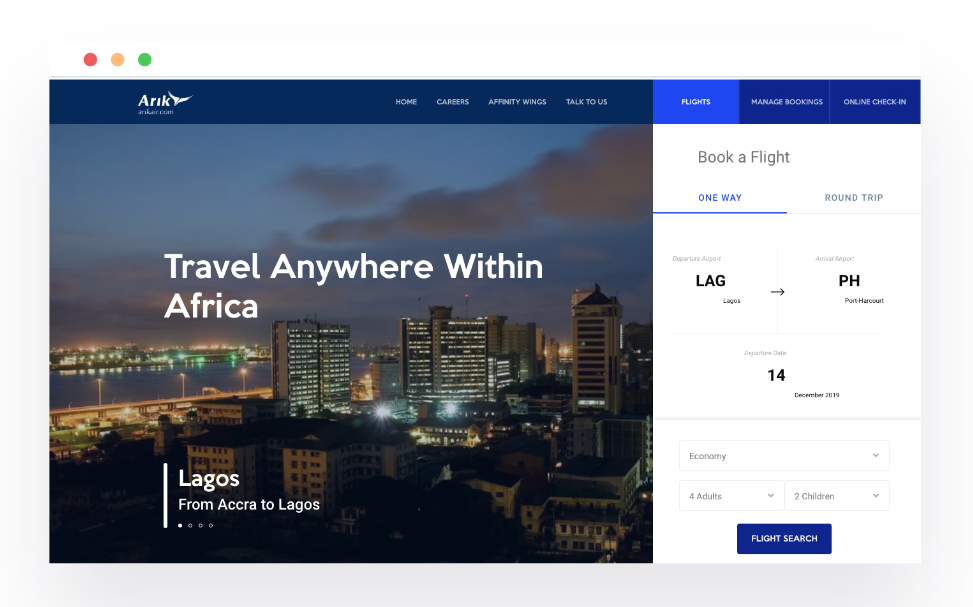Click the Arik Air logo

point(165,102)
